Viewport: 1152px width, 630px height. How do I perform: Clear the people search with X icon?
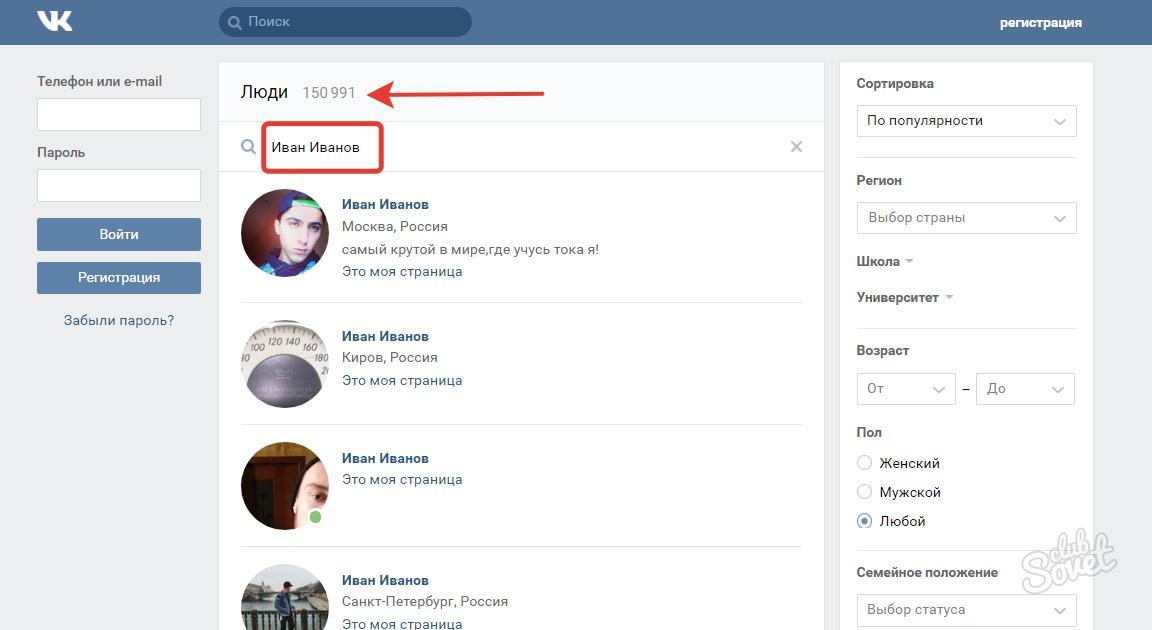click(x=796, y=147)
